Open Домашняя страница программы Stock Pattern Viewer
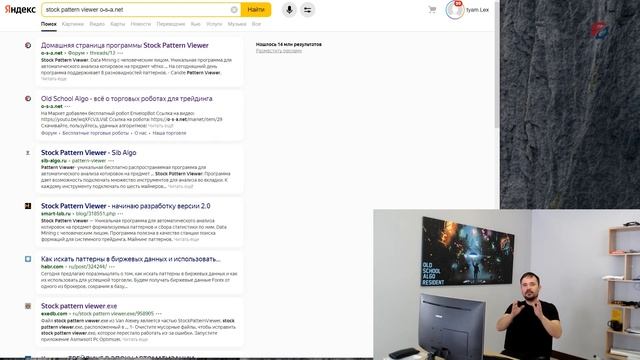Viewport: 640px width, 360px height. click(x=124, y=45)
